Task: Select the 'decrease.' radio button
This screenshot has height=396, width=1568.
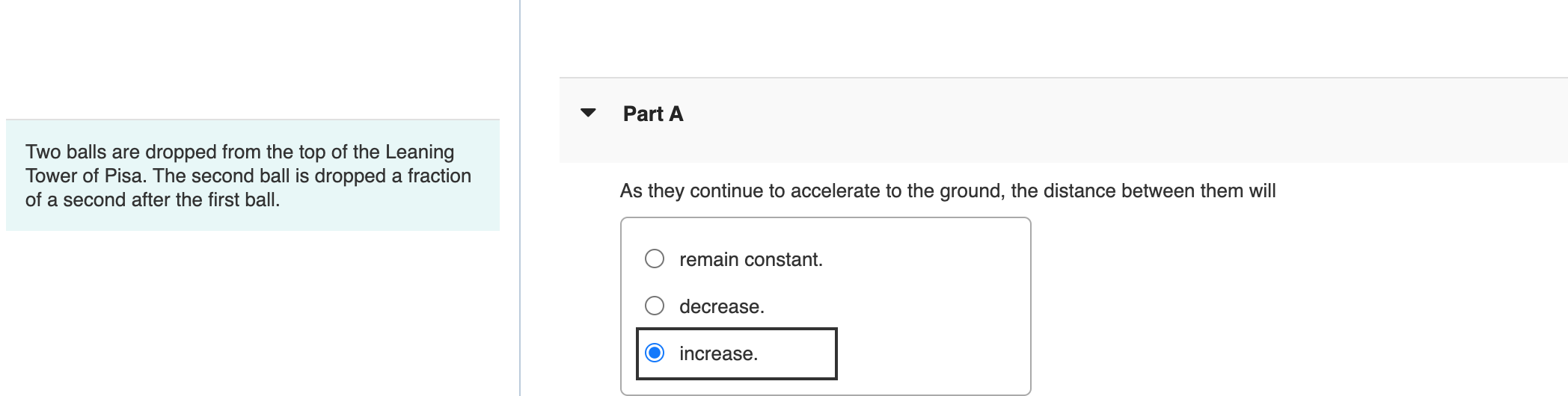Action: 655,306
